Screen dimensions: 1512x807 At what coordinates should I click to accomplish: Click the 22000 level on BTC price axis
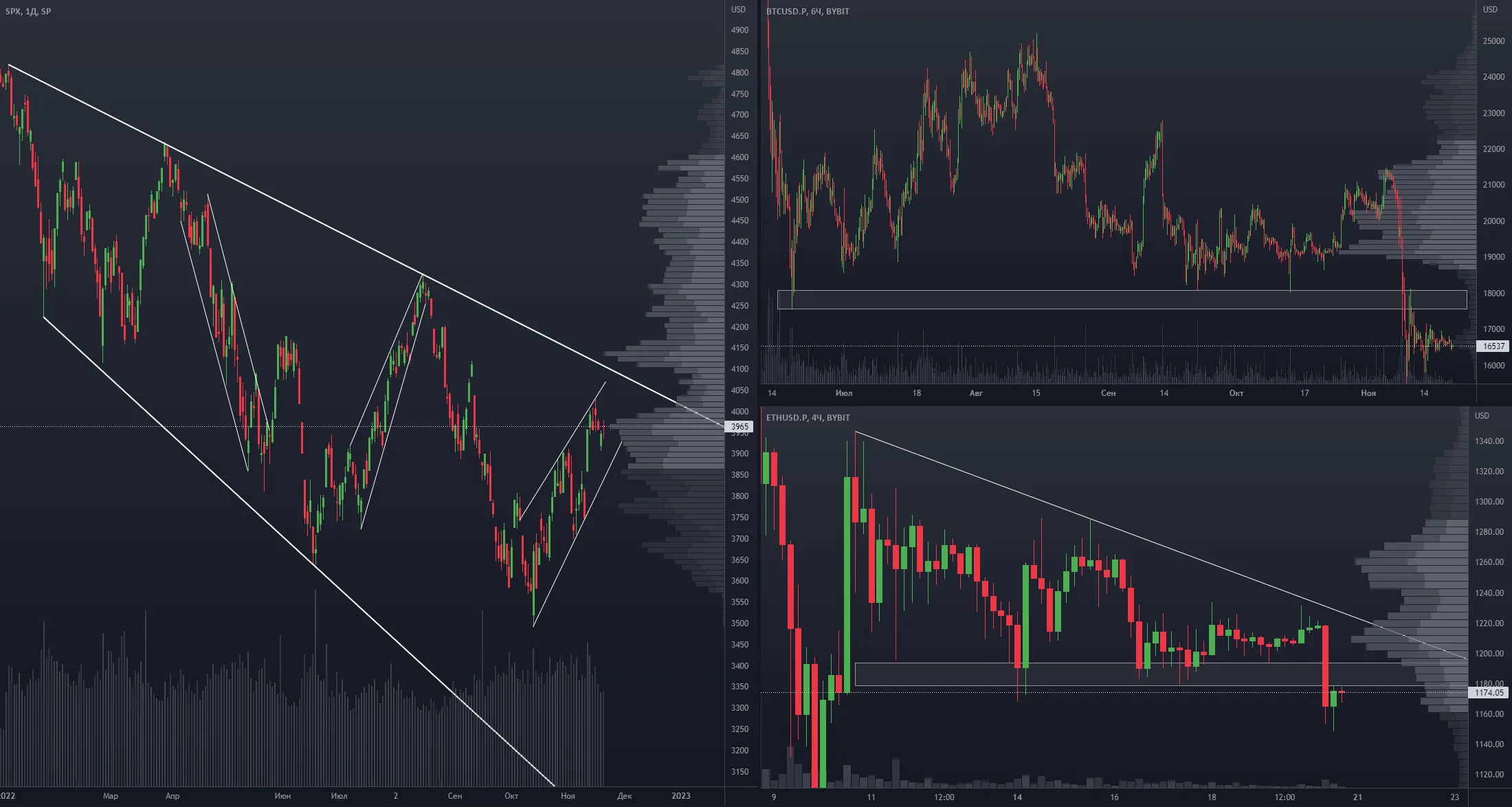(1494, 149)
